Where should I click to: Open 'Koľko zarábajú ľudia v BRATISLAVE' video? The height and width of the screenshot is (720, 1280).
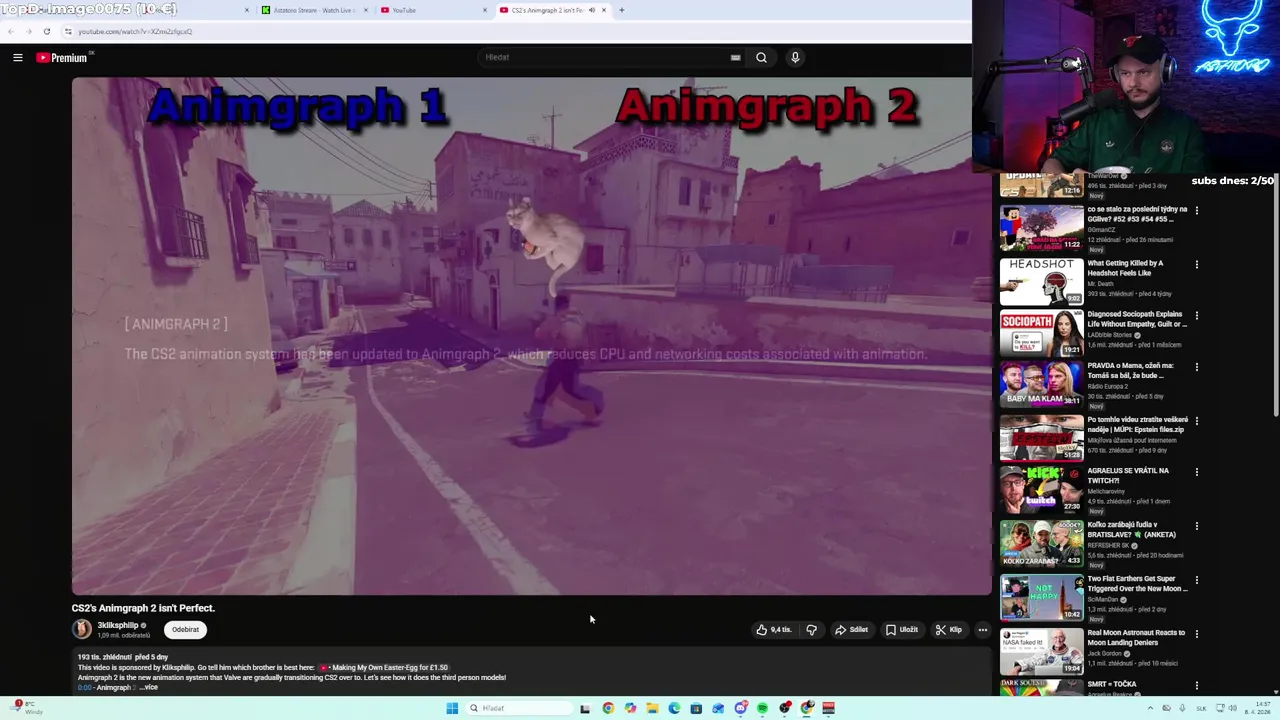click(x=1042, y=543)
